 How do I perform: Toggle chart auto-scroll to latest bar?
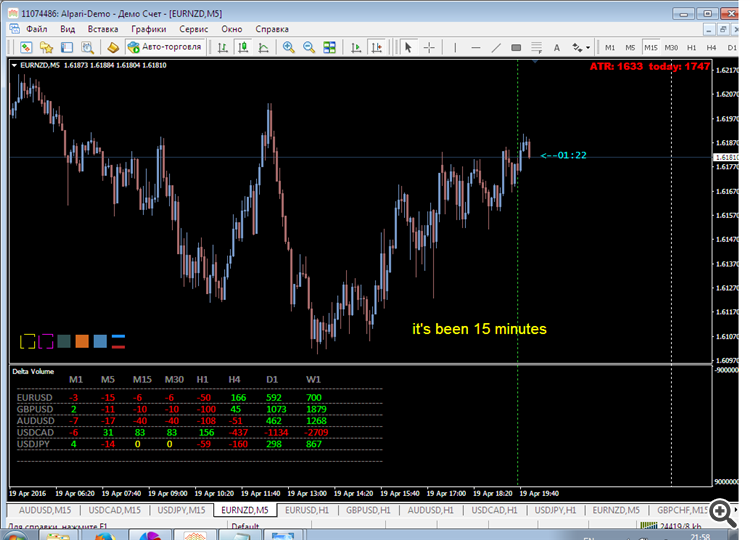[x=356, y=47]
